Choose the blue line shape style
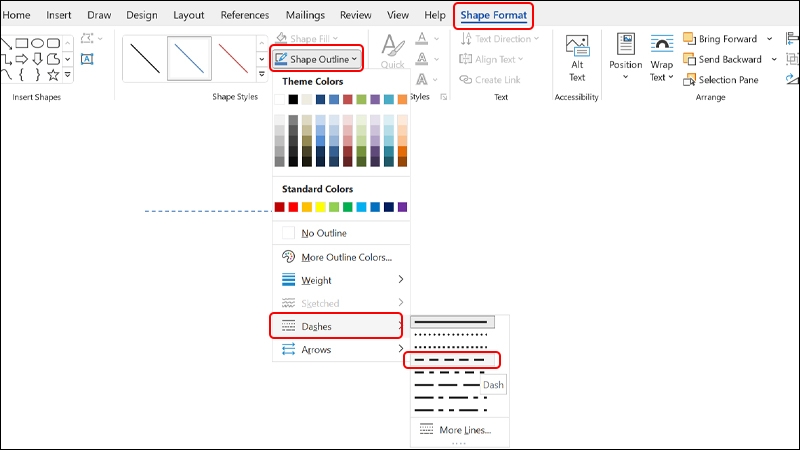The image size is (800, 450). 189,58
